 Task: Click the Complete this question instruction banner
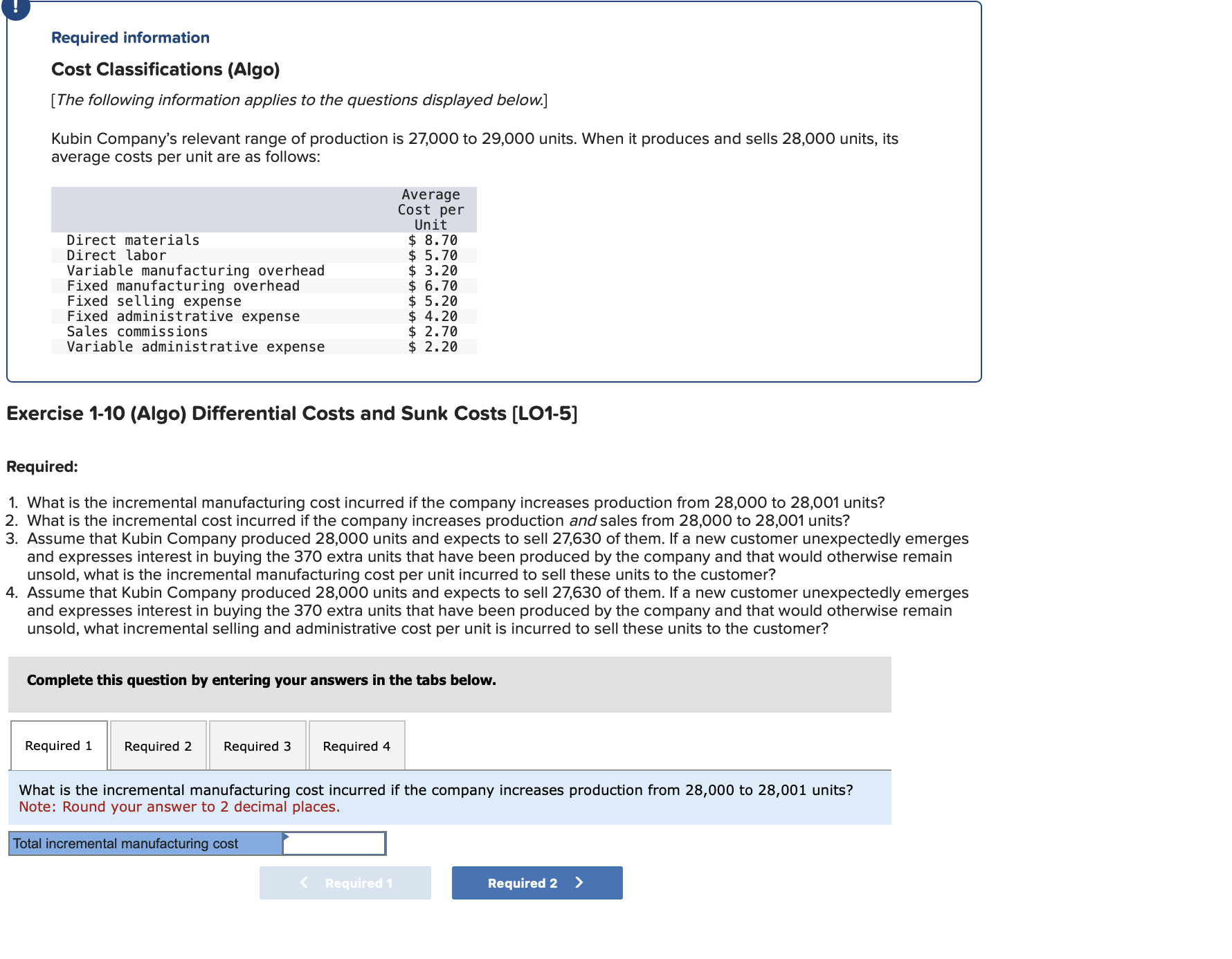[x=261, y=680]
